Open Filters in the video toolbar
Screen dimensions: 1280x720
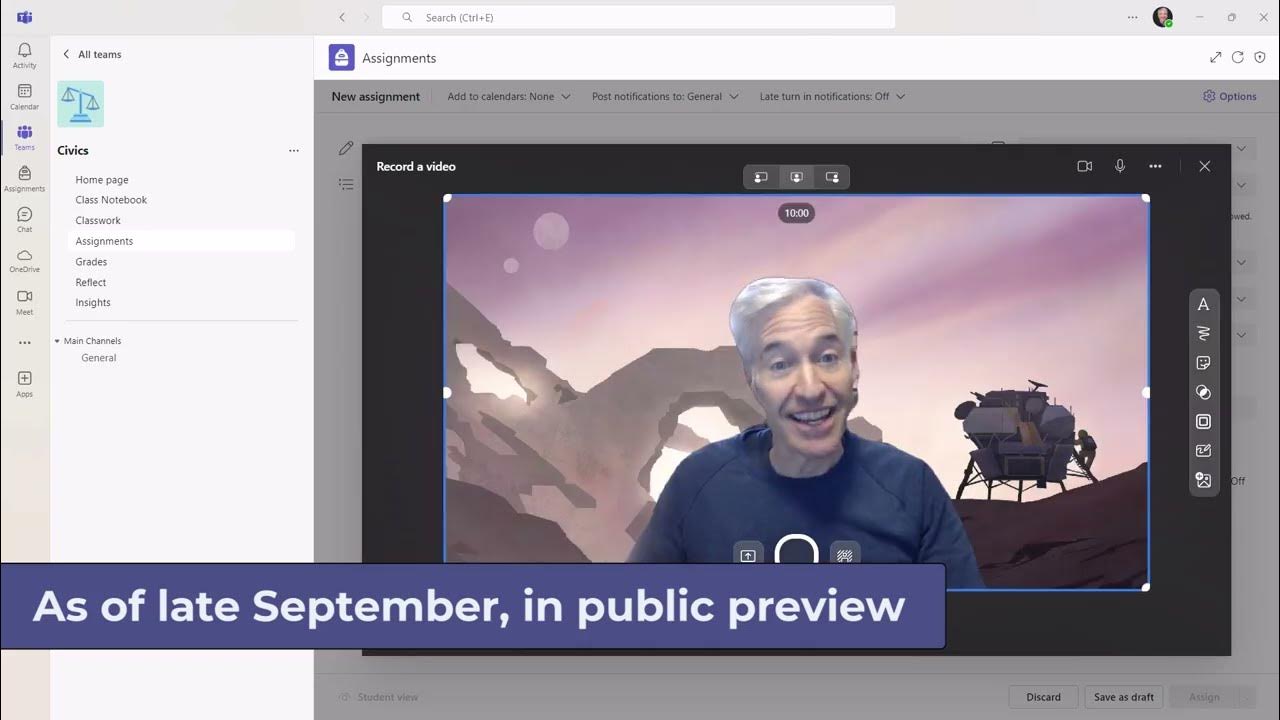1203,392
